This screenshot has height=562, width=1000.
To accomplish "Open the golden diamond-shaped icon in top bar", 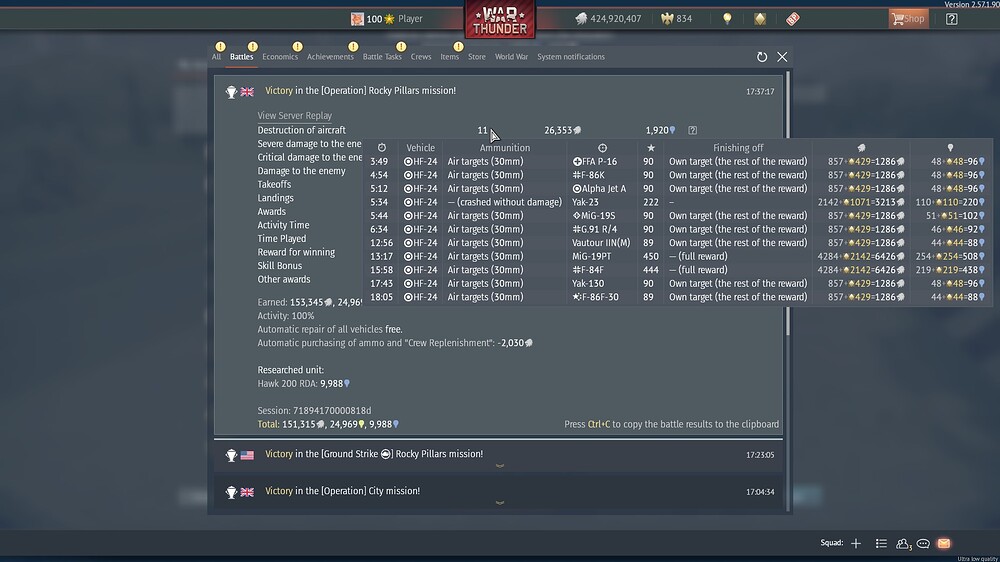I will (x=760, y=19).
